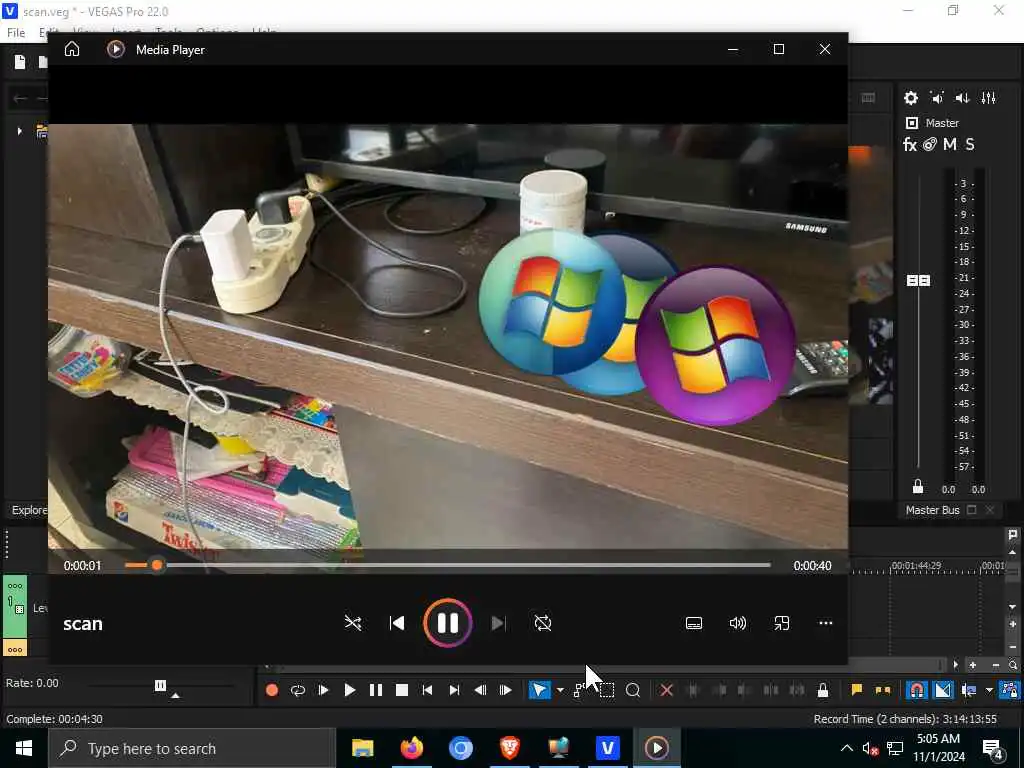Open volume control in Media Player
This screenshot has height=768, width=1024.
[x=738, y=623]
